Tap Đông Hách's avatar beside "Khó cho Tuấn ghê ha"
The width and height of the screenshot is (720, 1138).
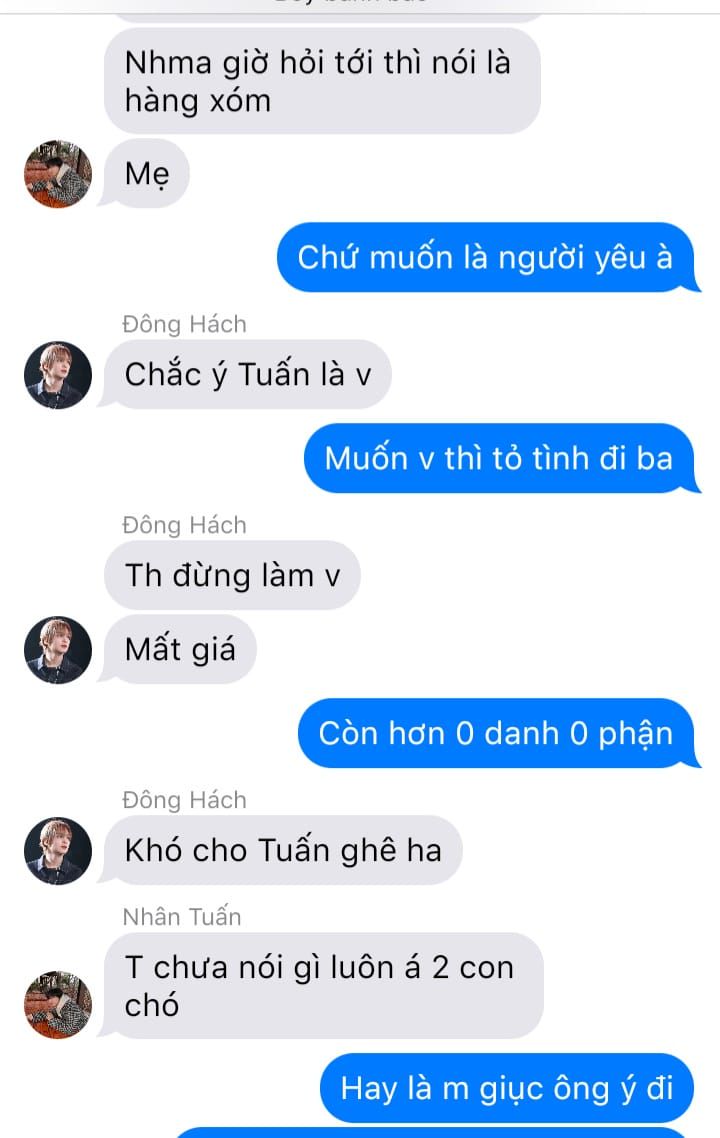[x=58, y=851]
